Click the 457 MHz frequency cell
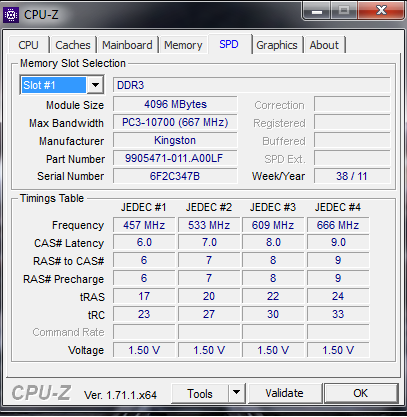The image size is (407, 417). pos(144,225)
